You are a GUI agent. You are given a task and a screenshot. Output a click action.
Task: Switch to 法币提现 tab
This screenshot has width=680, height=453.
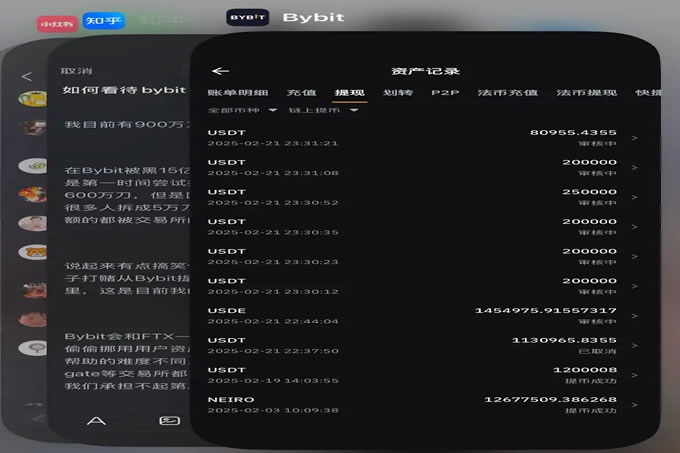[x=587, y=92]
